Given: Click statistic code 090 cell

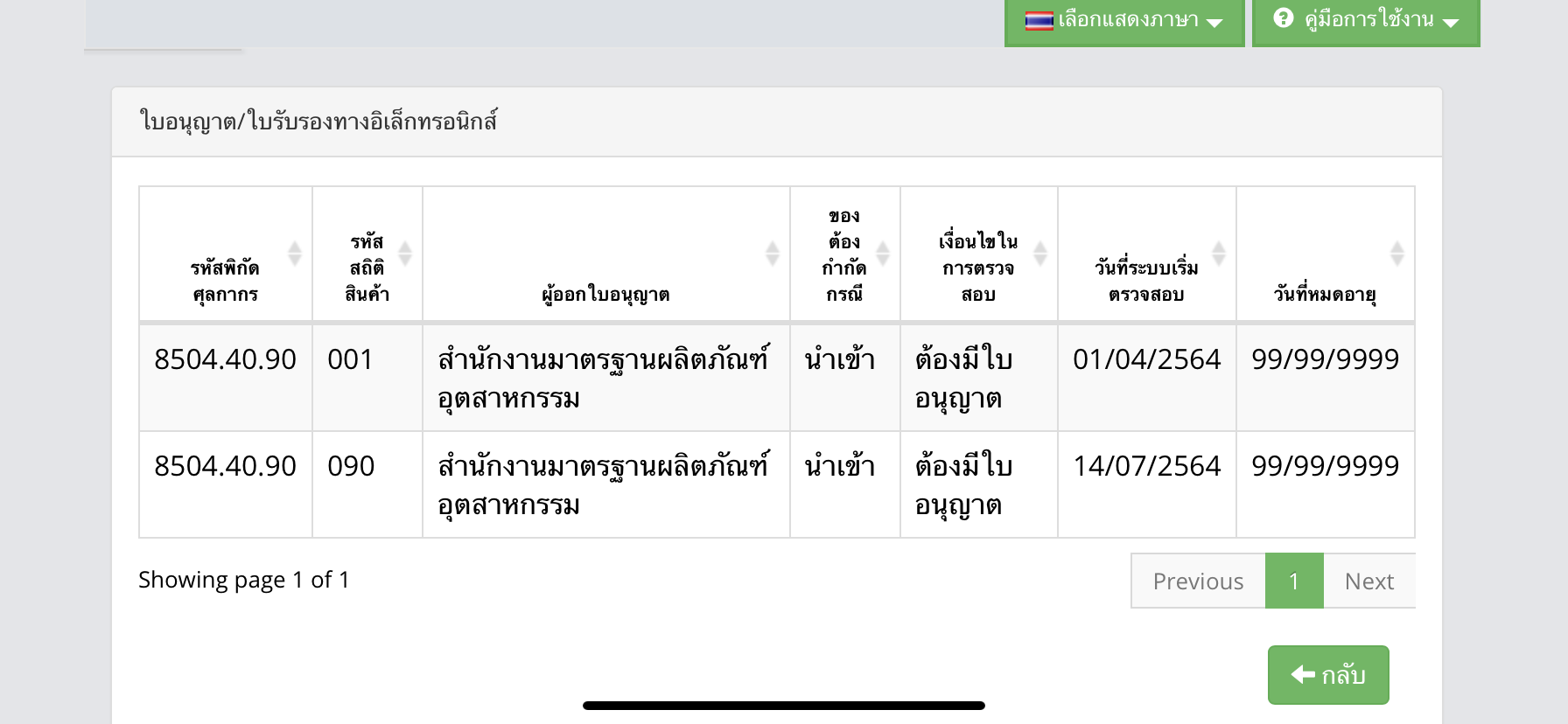Looking at the screenshot, I should click(367, 484).
